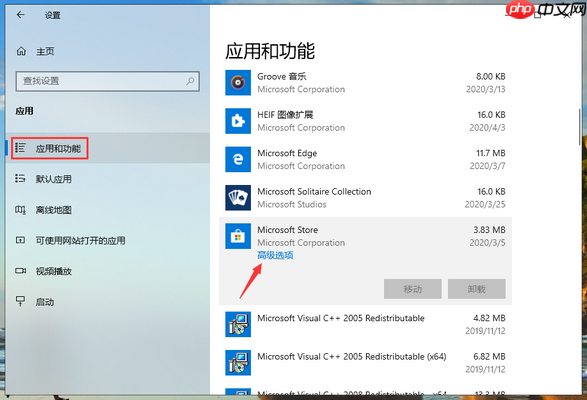The width and height of the screenshot is (587, 400).
Task: Click the 应用和功能 page heading
Action: coord(270,51)
